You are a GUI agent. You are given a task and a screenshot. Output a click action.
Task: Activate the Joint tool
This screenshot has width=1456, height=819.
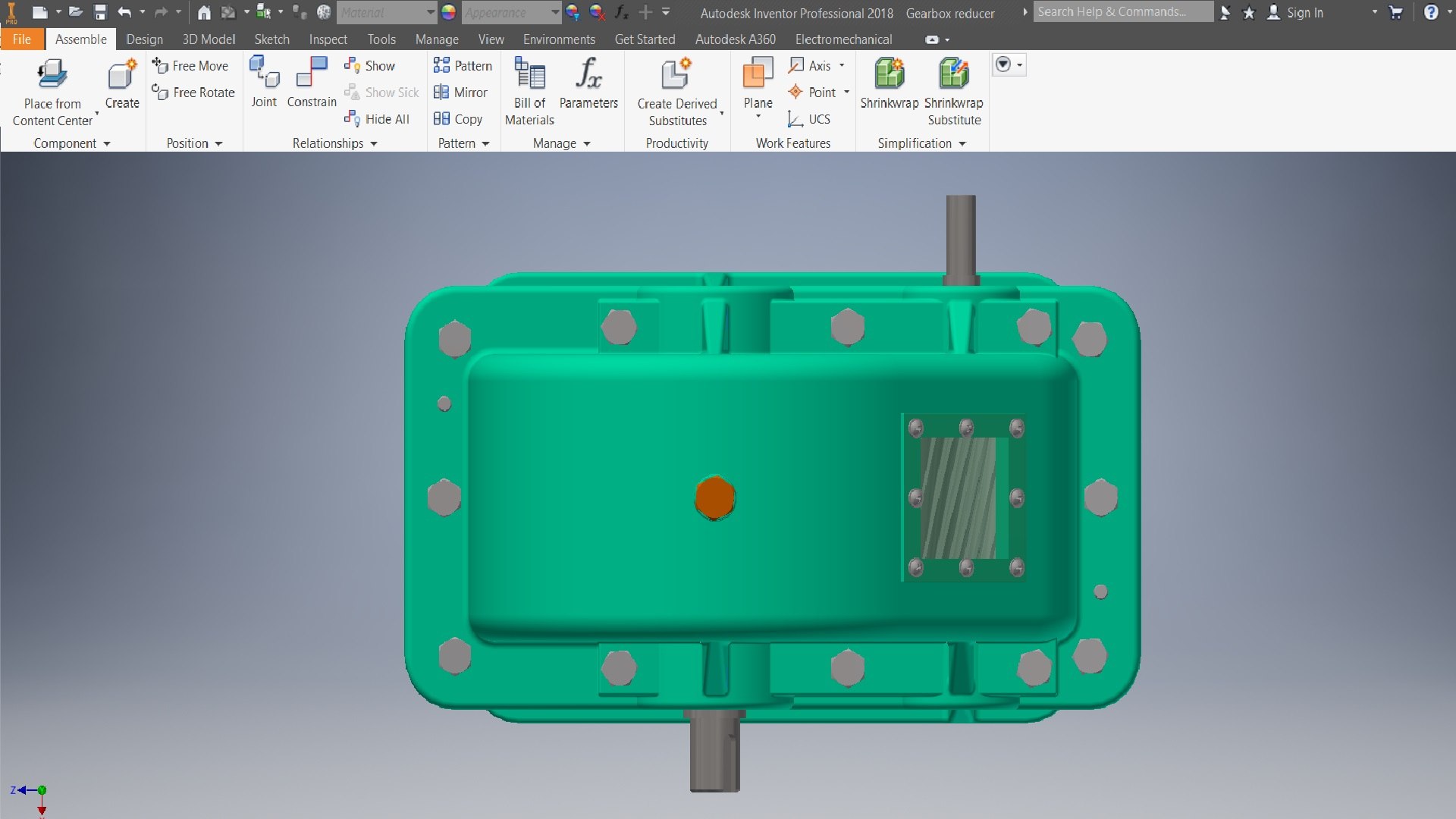(x=264, y=83)
